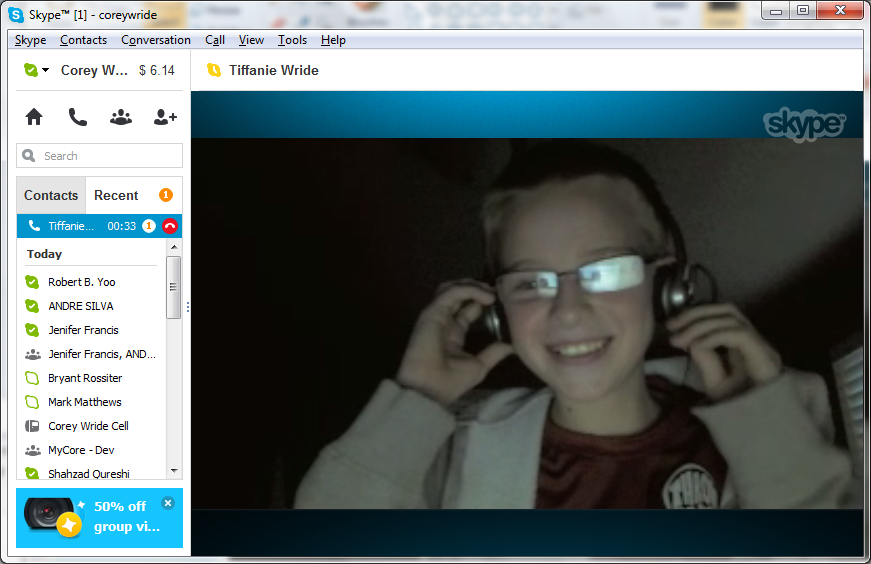This screenshot has width=871, height=564.
Task: Click the sidebar splitter handle dots
Action: [188, 307]
